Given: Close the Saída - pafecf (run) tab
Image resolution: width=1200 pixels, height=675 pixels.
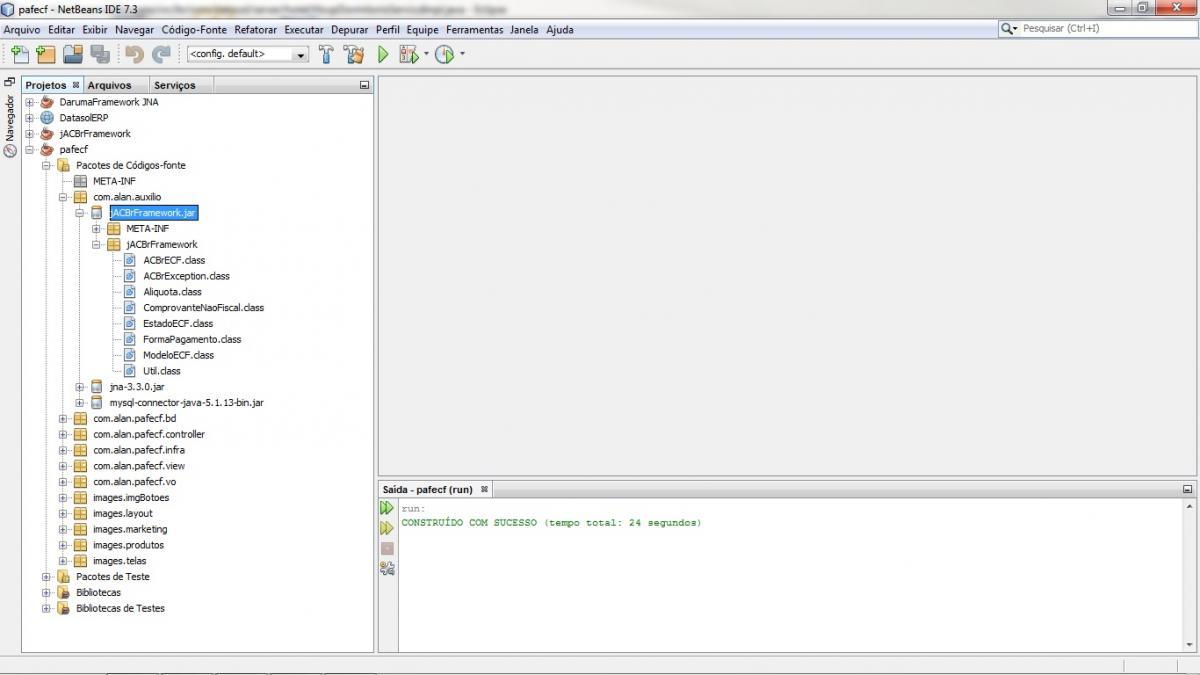Looking at the screenshot, I should [484, 489].
